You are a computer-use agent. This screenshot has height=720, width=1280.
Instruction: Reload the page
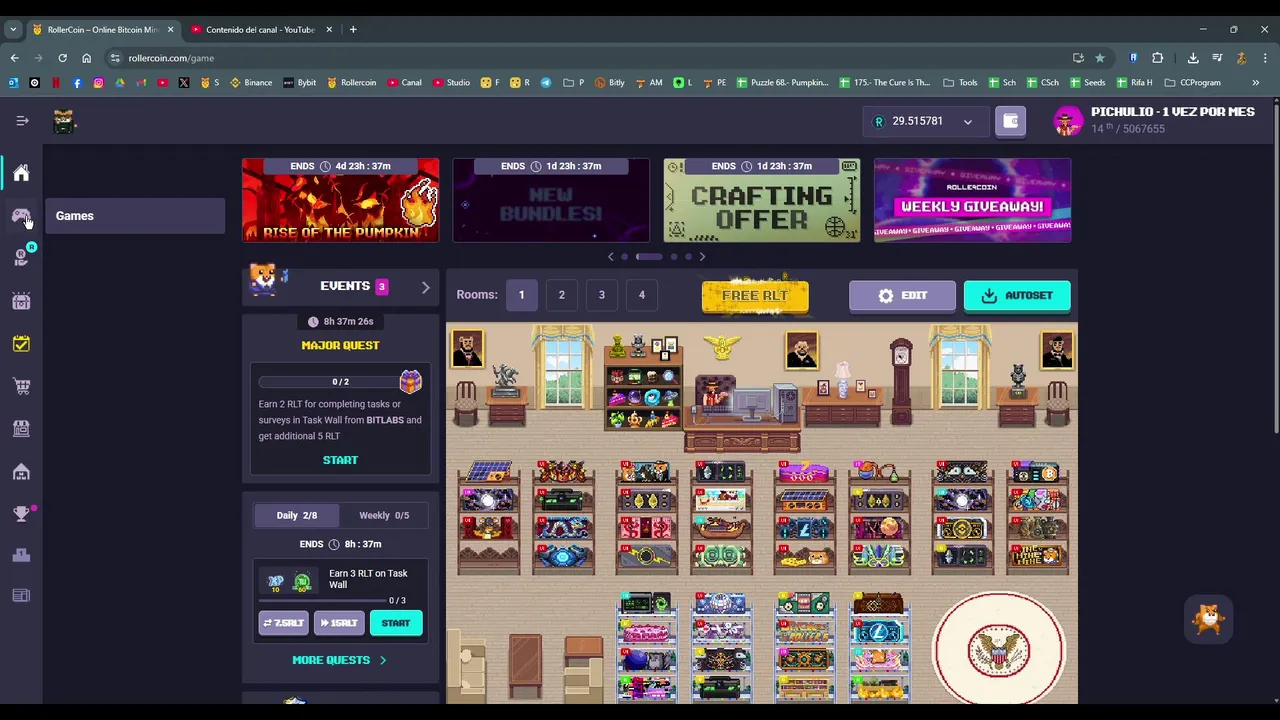(x=62, y=58)
